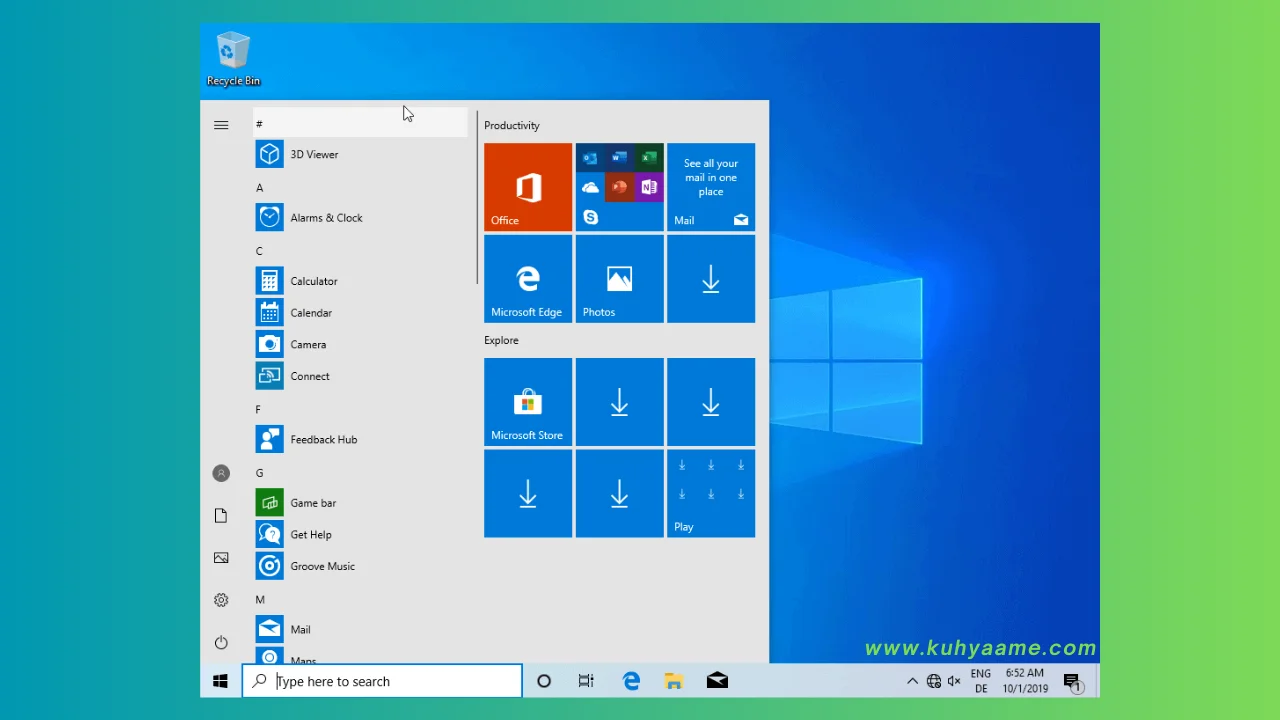Open the Play folder tile
1280x720 pixels.
coord(711,494)
